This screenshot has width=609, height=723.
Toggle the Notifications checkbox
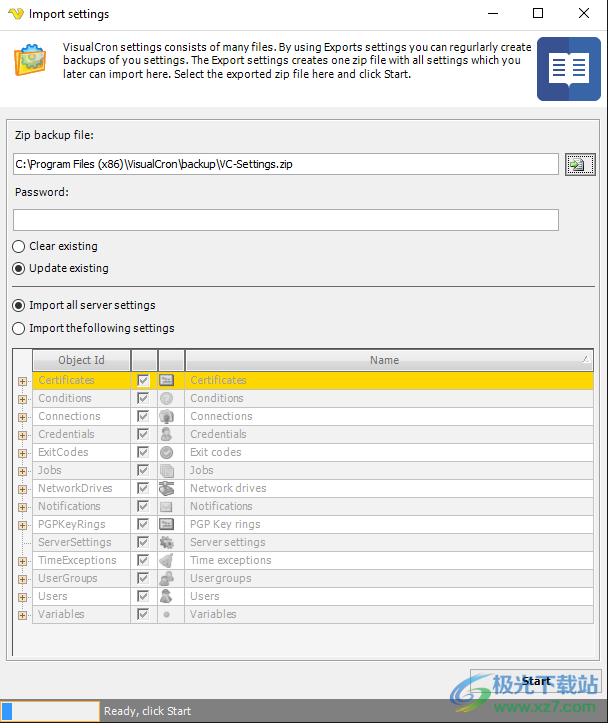[143, 506]
